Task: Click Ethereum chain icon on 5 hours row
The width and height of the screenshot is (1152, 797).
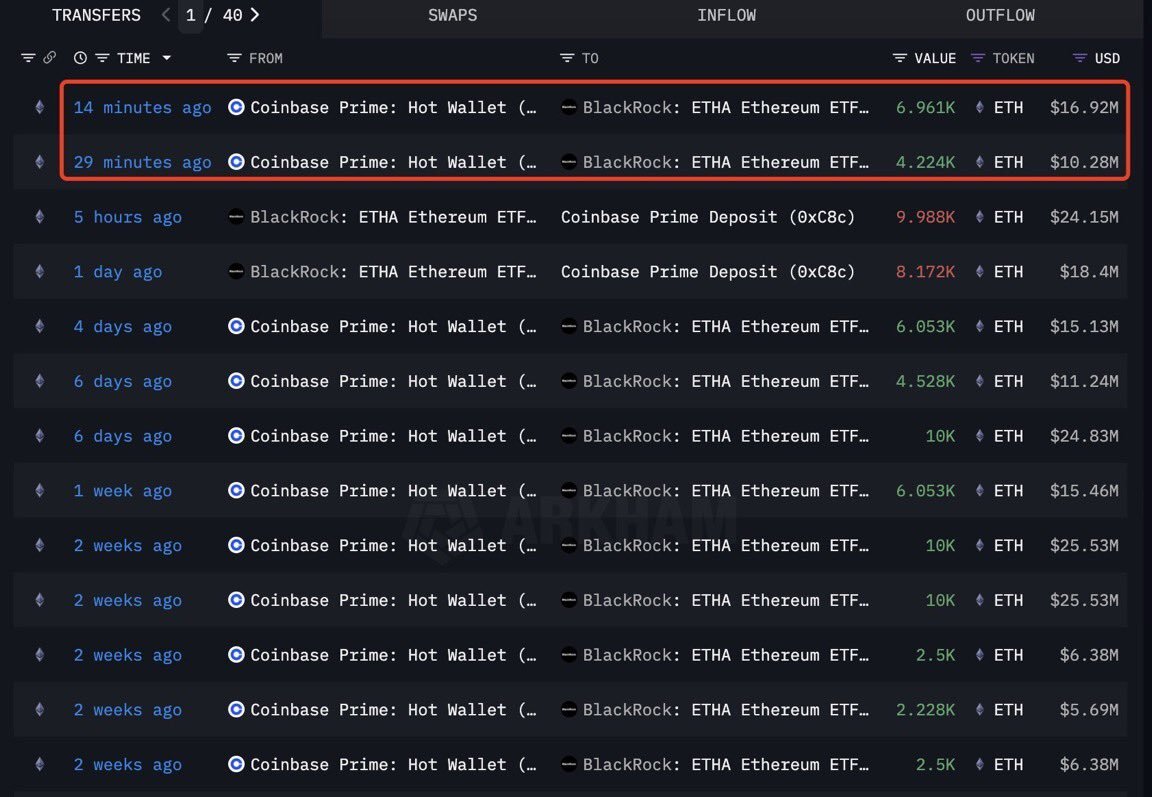Action: click(x=40, y=217)
